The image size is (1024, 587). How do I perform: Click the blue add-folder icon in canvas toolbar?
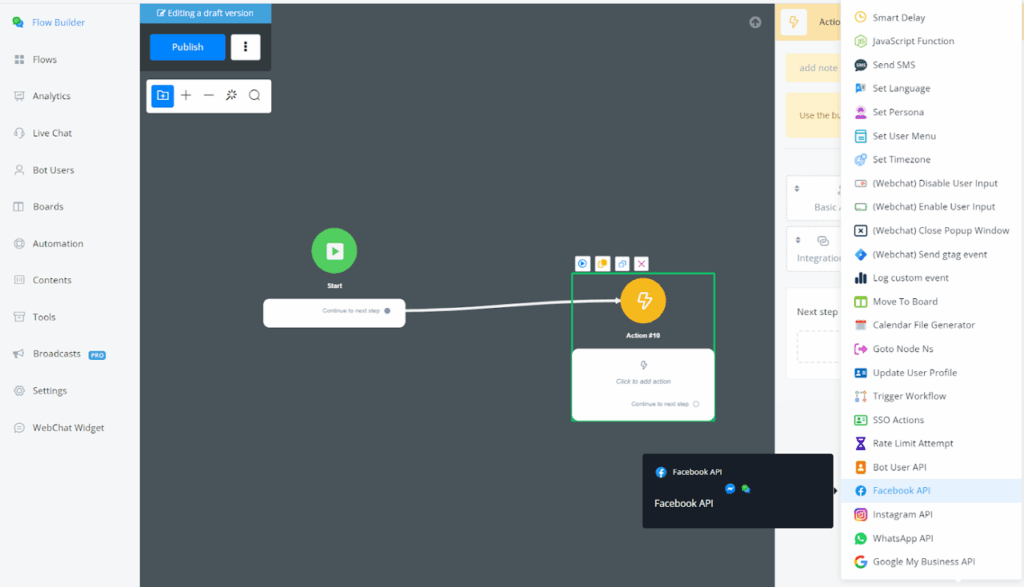pos(162,95)
